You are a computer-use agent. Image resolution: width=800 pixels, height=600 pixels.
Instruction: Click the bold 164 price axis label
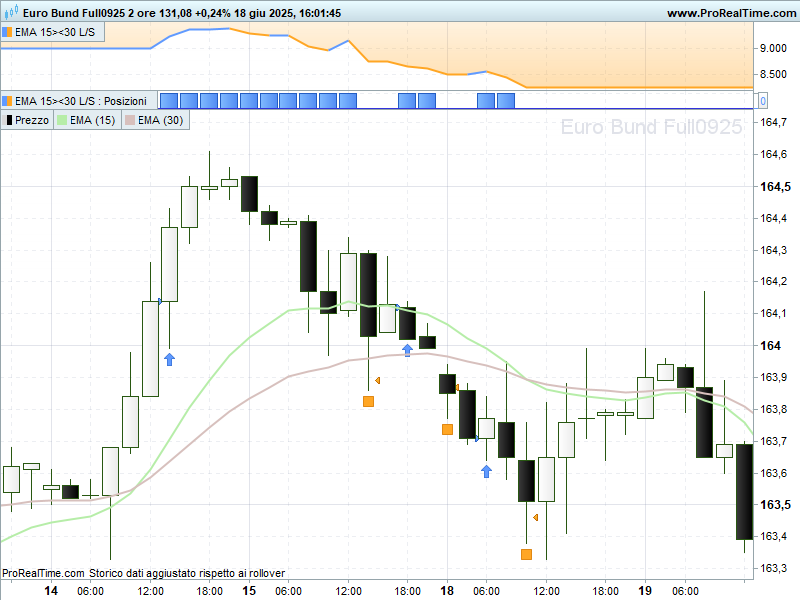(x=770, y=346)
